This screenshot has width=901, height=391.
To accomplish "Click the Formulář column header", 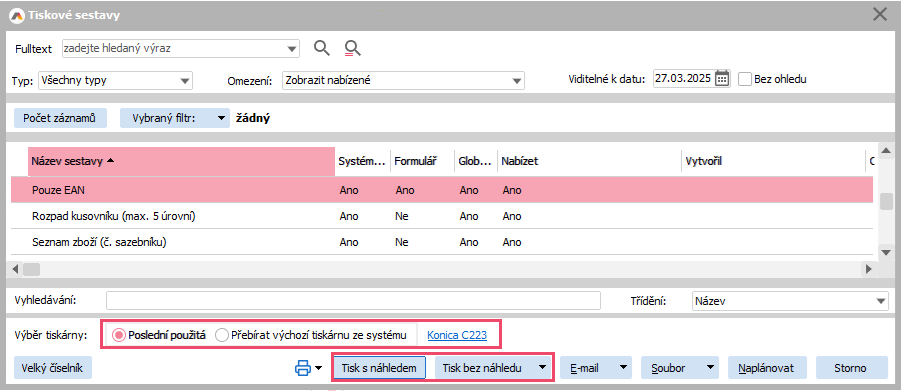I will coord(422,162).
